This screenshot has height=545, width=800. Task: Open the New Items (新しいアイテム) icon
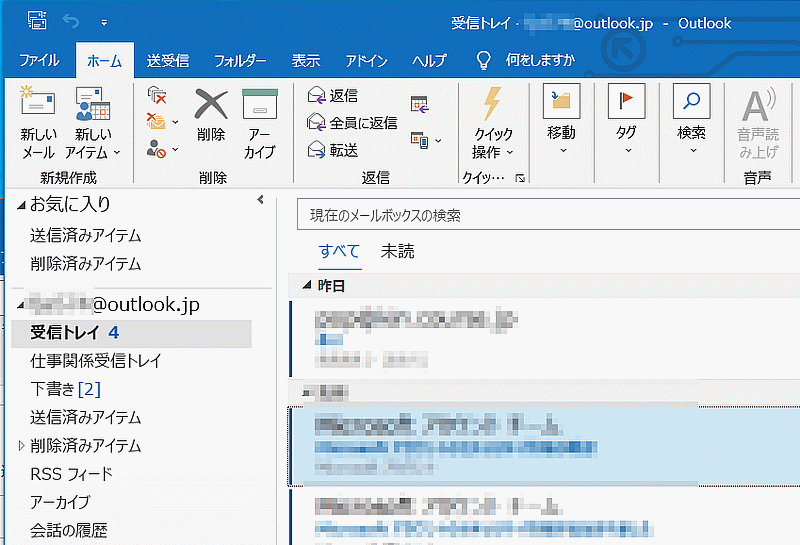(x=92, y=103)
